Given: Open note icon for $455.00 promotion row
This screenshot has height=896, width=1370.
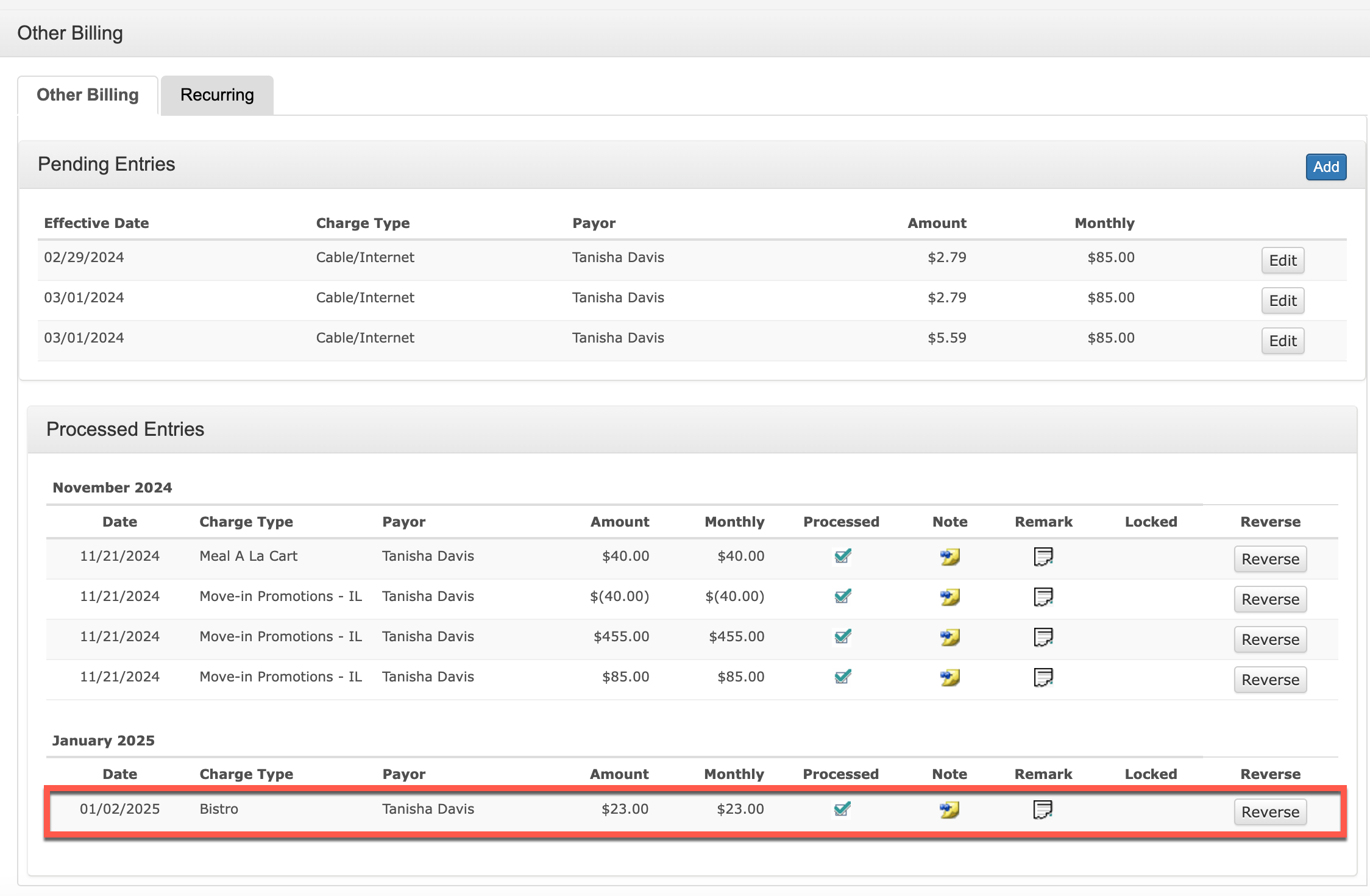Looking at the screenshot, I should 949,637.
